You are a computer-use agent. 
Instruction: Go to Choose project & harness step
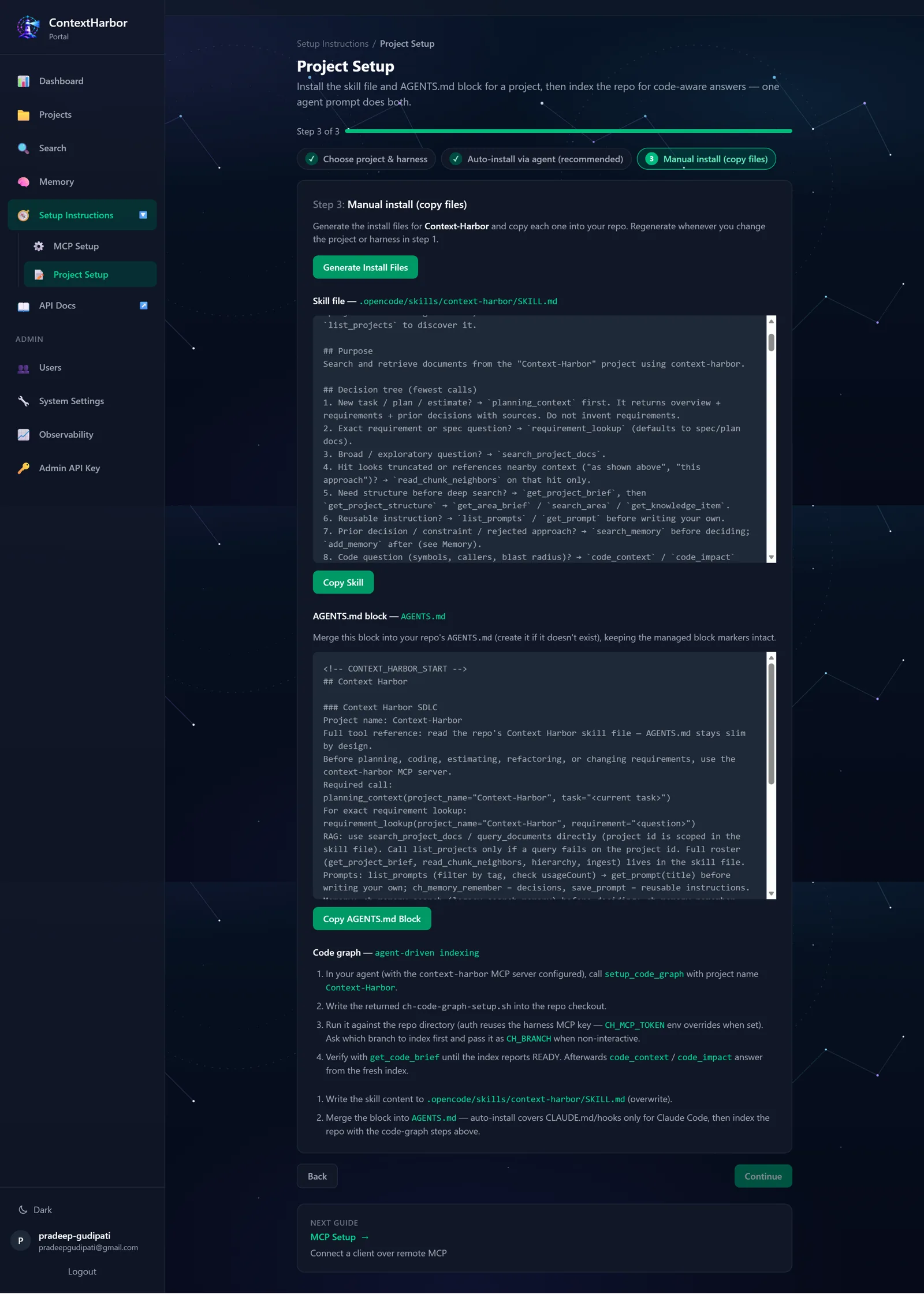point(366,159)
